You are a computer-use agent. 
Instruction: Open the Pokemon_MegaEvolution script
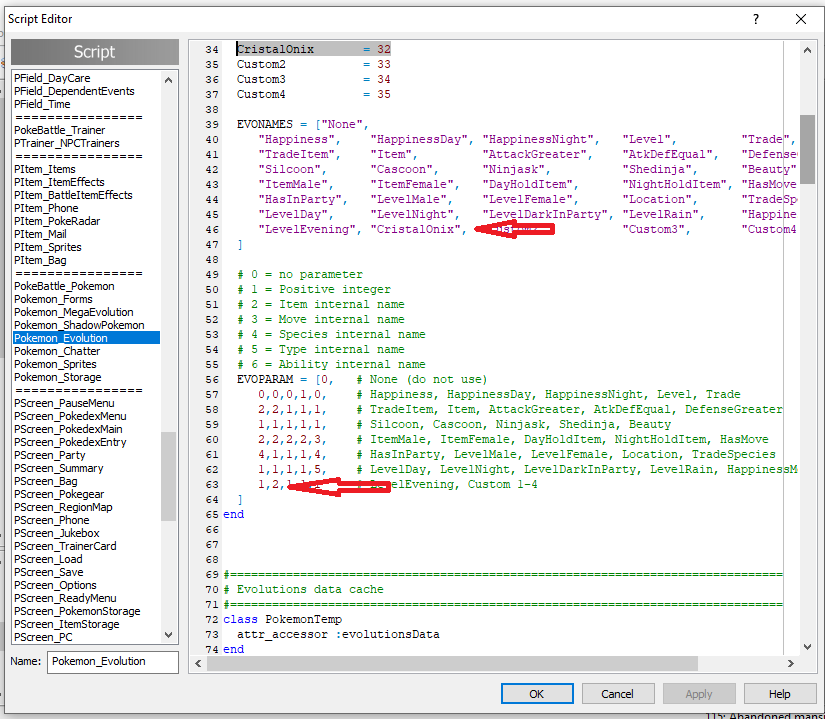pyautogui.click(x=73, y=312)
